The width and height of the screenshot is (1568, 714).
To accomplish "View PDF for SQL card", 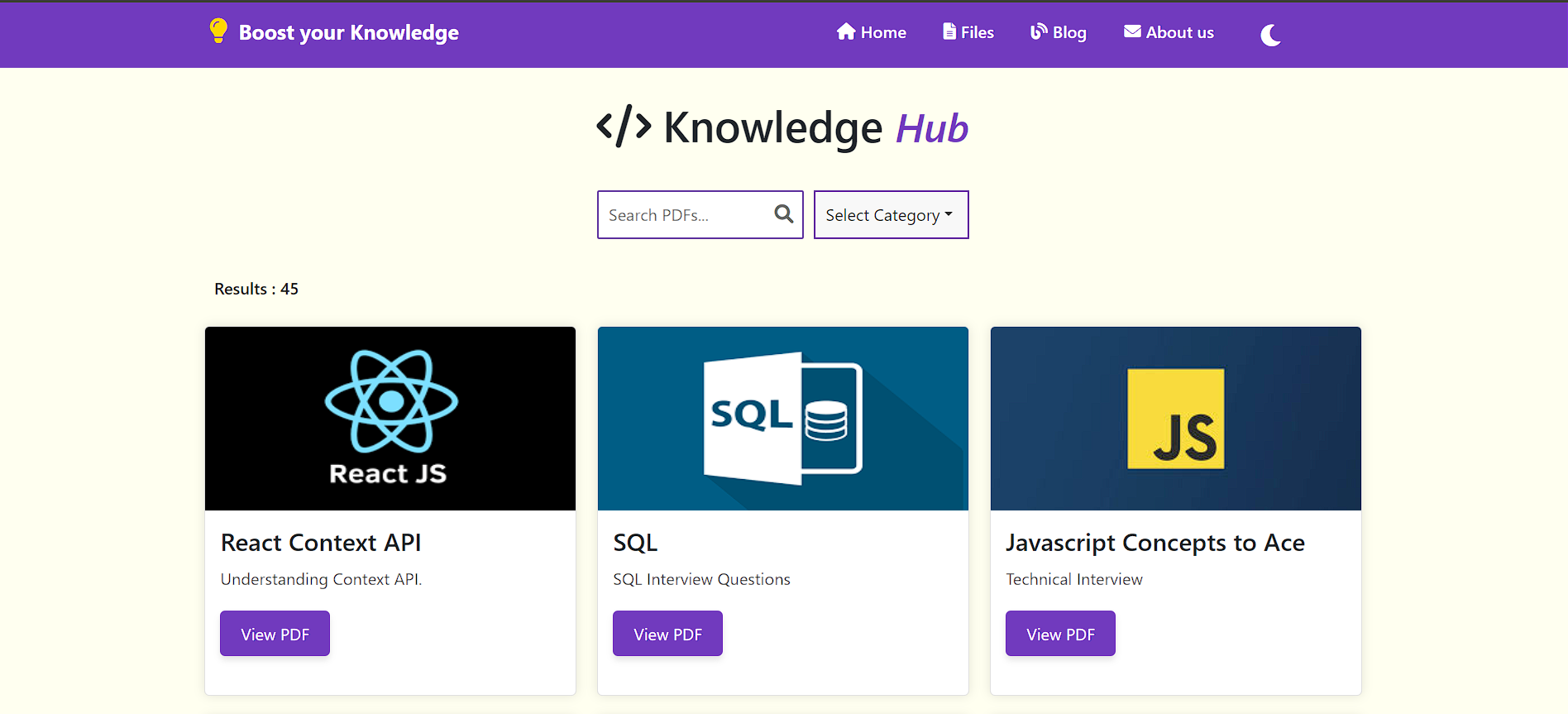I will (x=667, y=634).
